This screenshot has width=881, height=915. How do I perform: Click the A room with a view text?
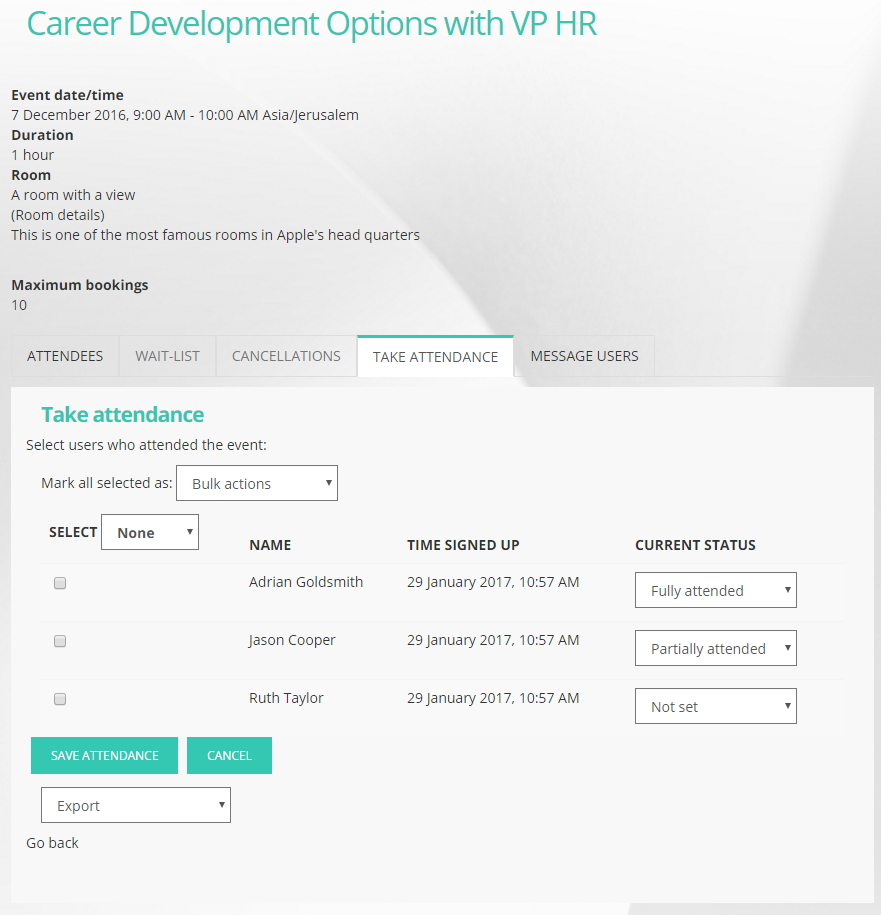[x=73, y=195]
